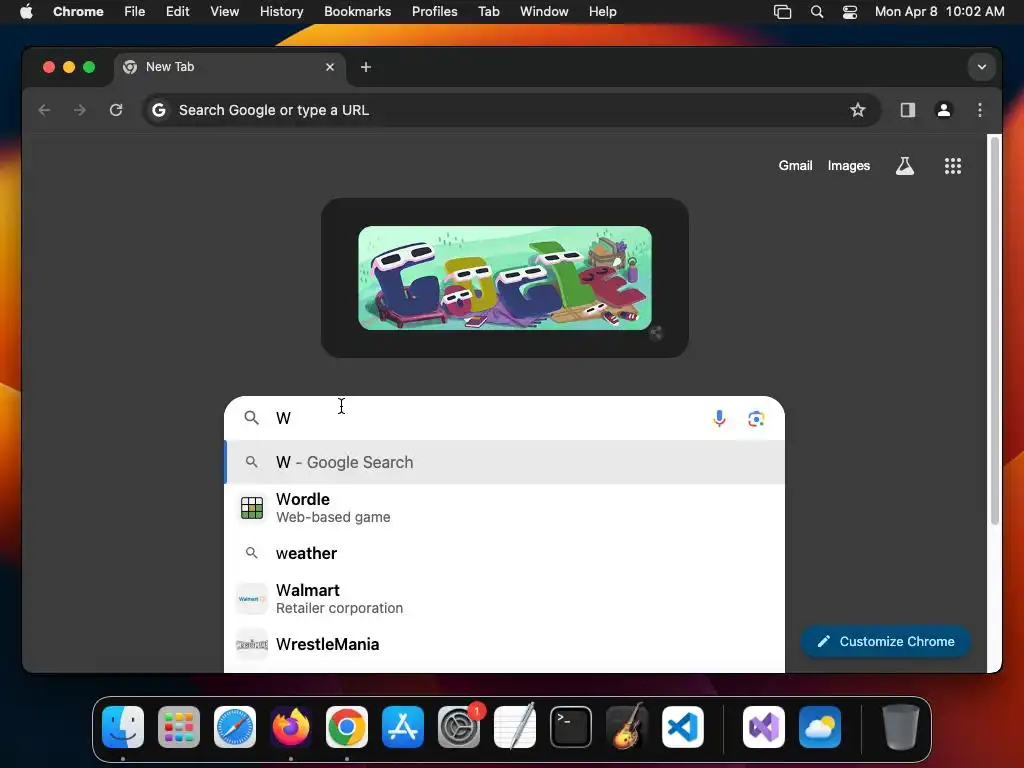This screenshot has width=1024, height=768.
Task: Open the Help menu
Action: [x=602, y=12]
